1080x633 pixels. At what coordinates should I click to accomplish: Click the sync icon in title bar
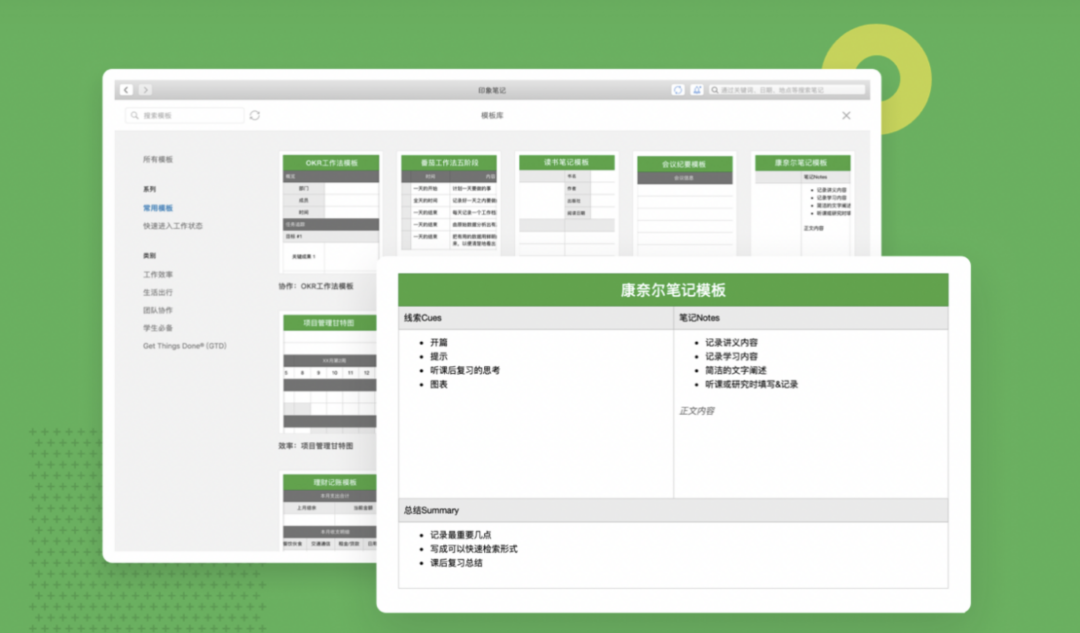678,90
